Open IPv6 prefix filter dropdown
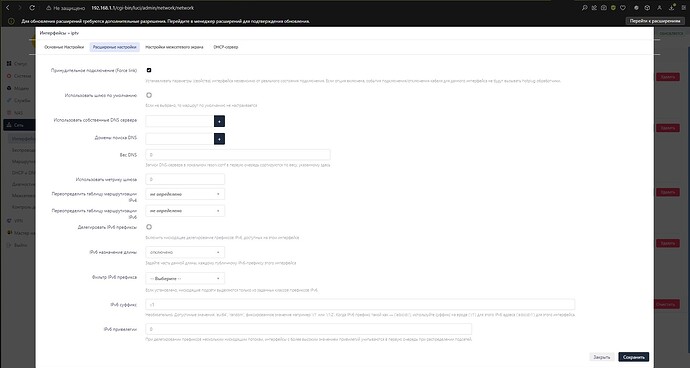Screen dimensions: 690x368 pyautogui.click(x=185, y=279)
